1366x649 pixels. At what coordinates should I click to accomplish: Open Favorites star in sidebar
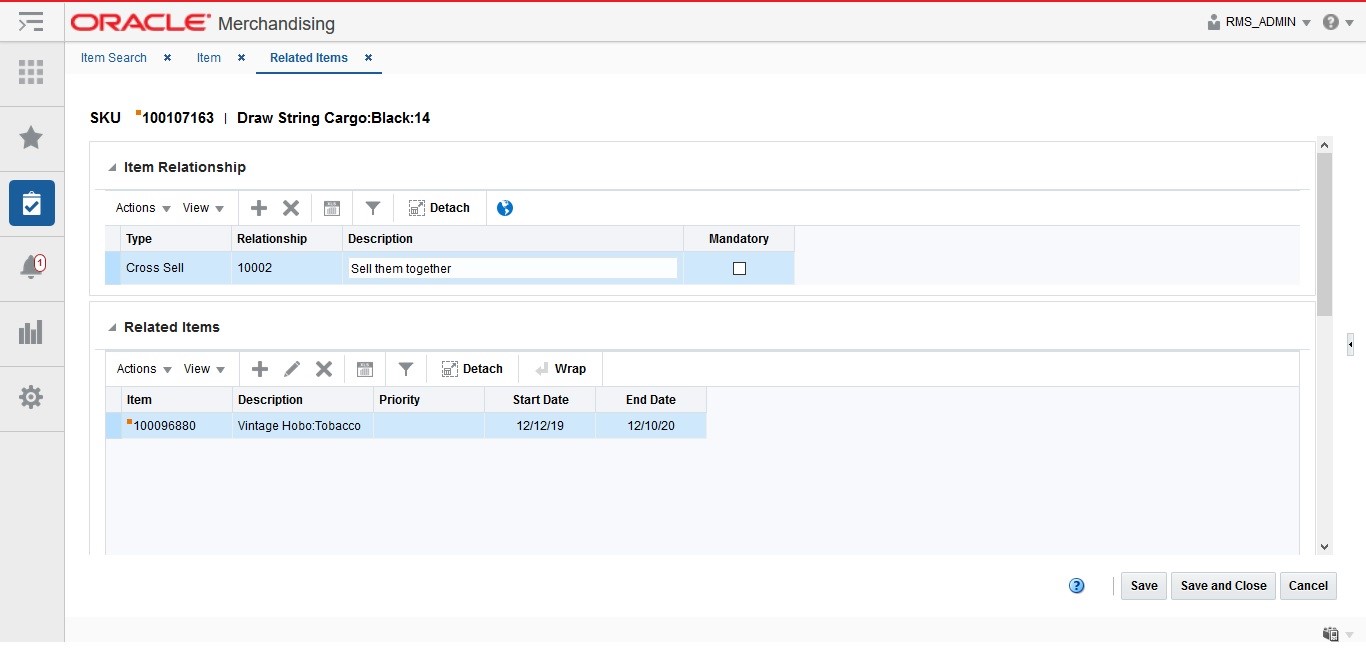click(31, 137)
